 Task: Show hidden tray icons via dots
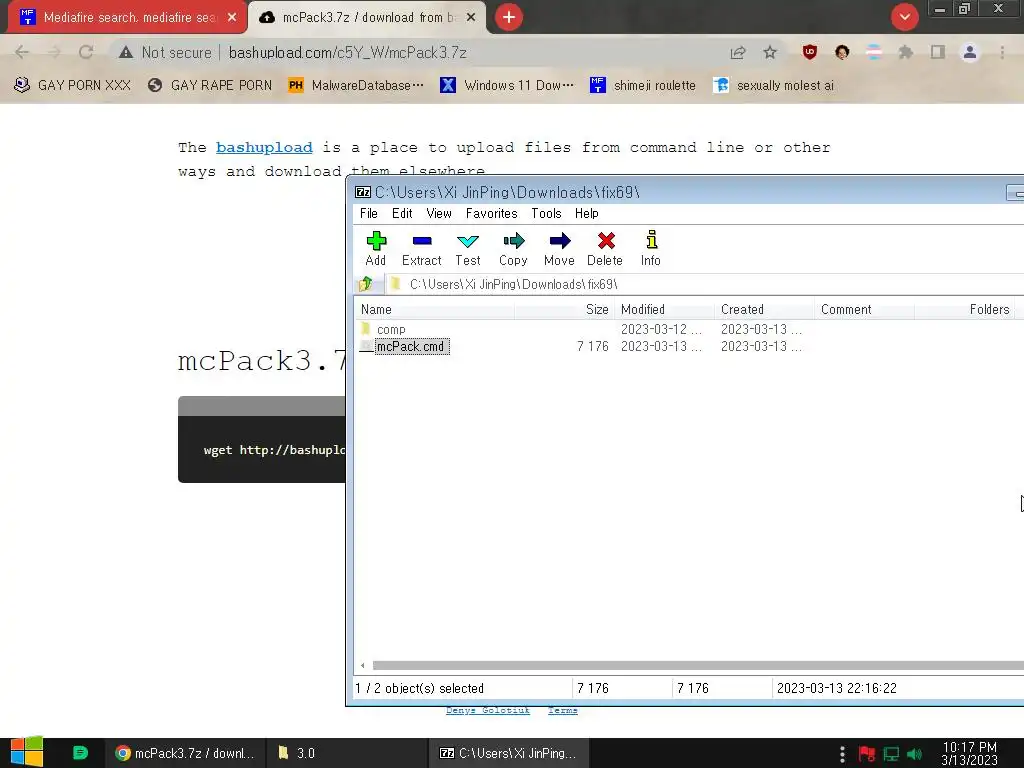click(x=842, y=754)
